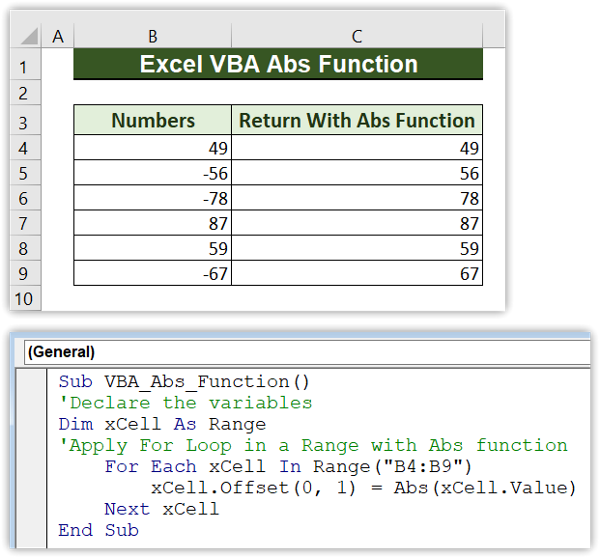
Task: Select cell B7 containing 87
Action: click(153, 223)
